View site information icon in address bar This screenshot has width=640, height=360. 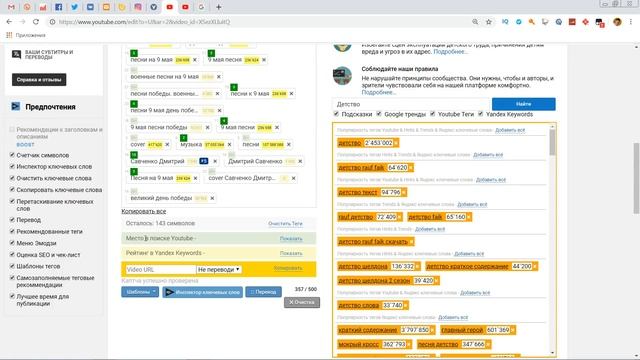pyautogui.click(x=52, y=22)
